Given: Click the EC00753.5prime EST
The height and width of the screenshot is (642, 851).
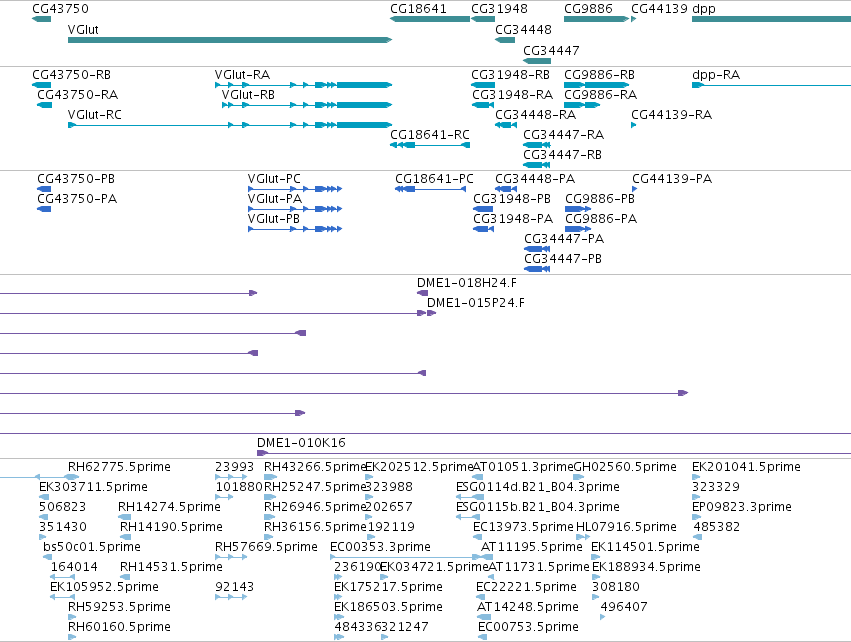Looking at the screenshot, I should click(x=482, y=637).
